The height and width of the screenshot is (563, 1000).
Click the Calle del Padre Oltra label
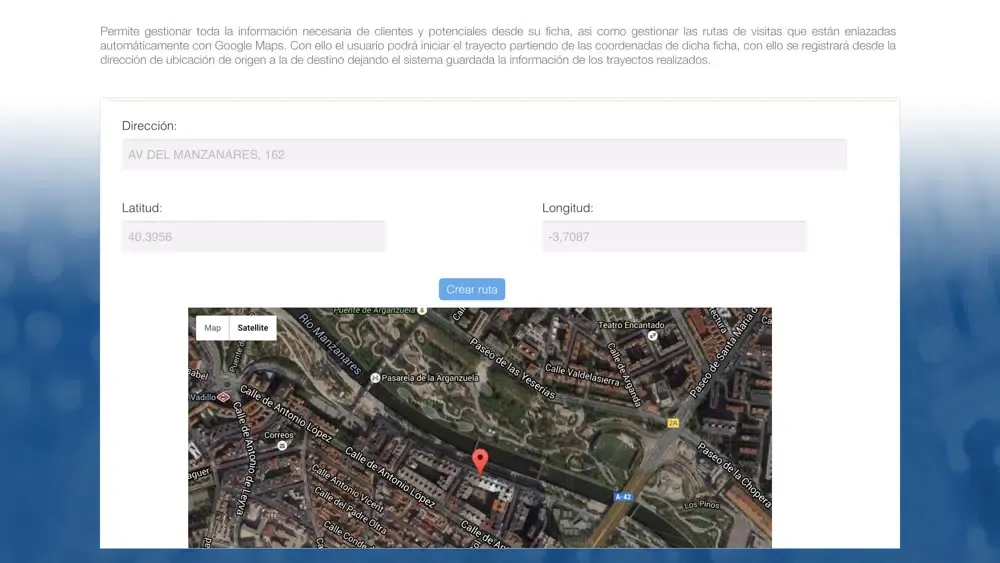coord(350,510)
